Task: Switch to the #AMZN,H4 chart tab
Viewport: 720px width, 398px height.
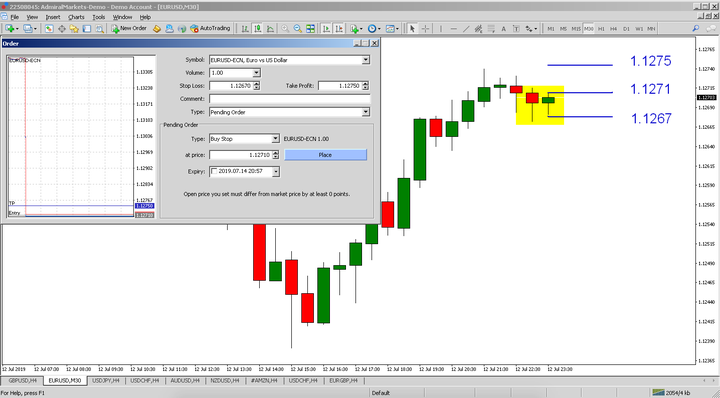Action: click(x=264, y=381)
